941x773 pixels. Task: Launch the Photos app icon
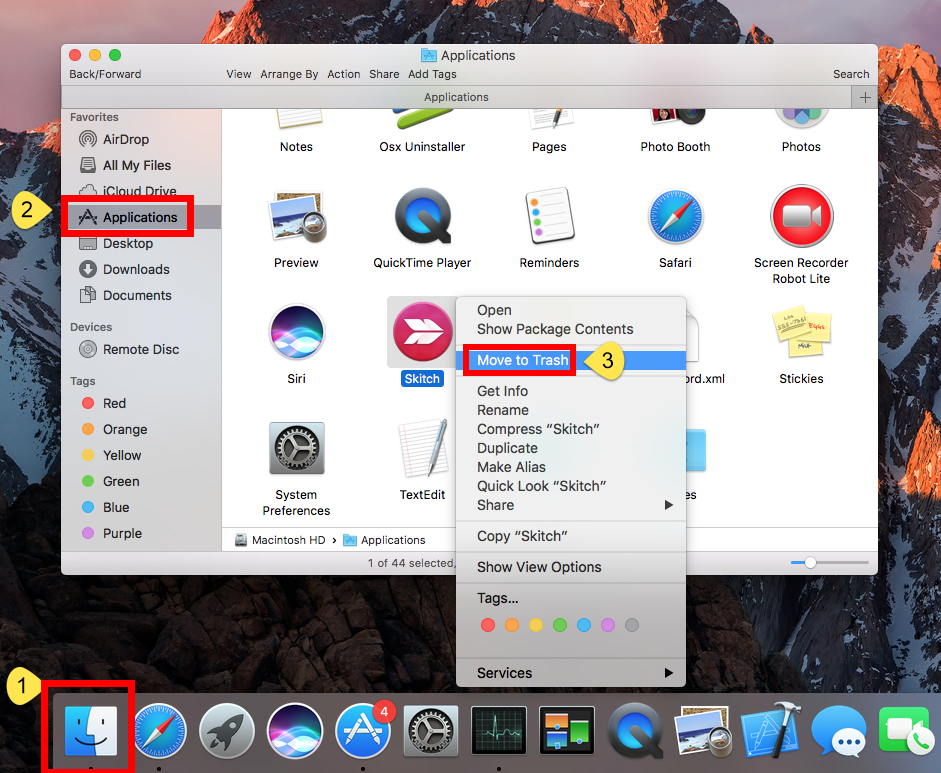pos(801,117)
